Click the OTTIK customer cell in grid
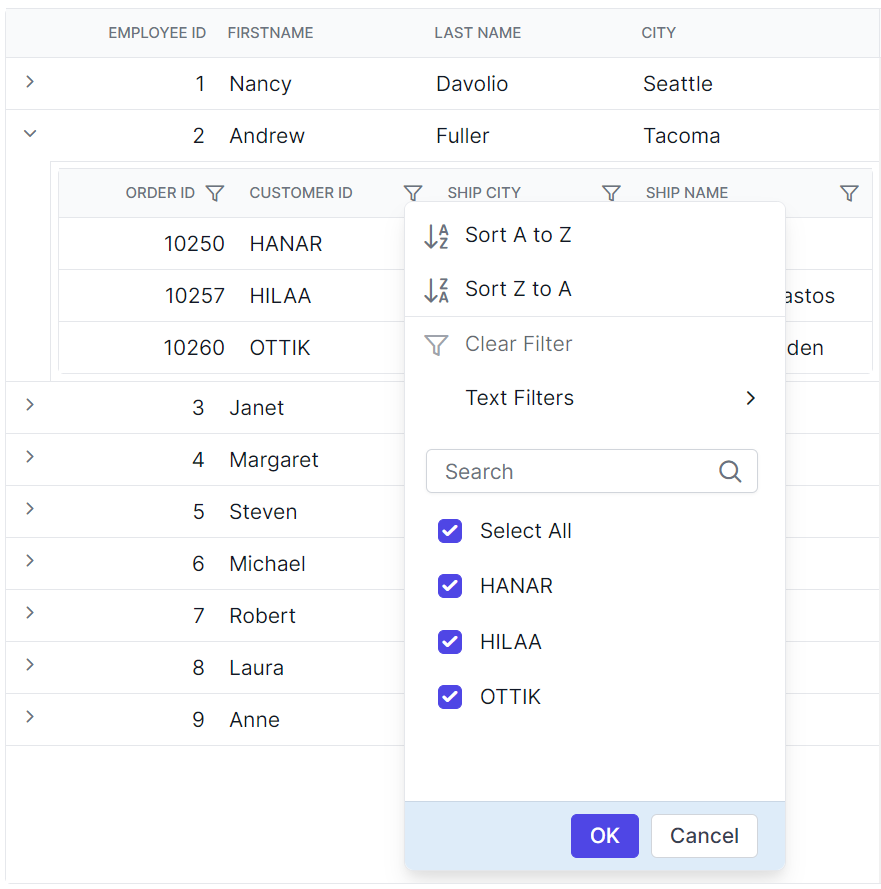This screenshot has height=889, width=881. 280,348
